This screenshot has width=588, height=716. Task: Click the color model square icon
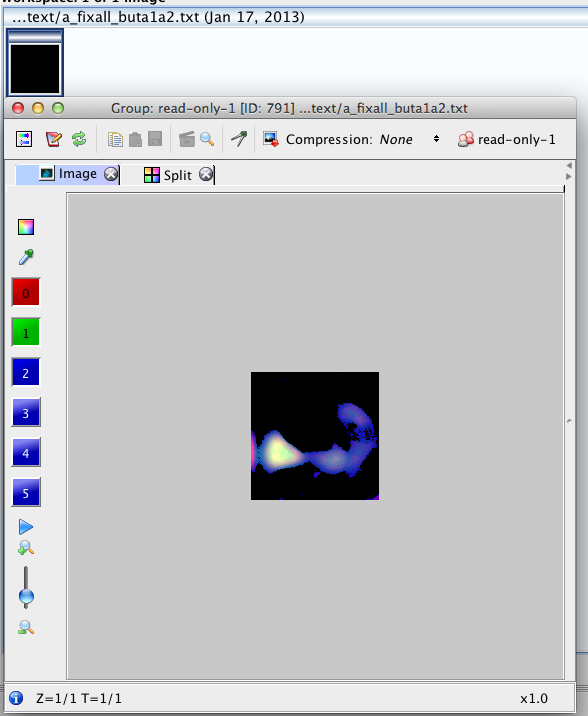click(x=26, y=227)
